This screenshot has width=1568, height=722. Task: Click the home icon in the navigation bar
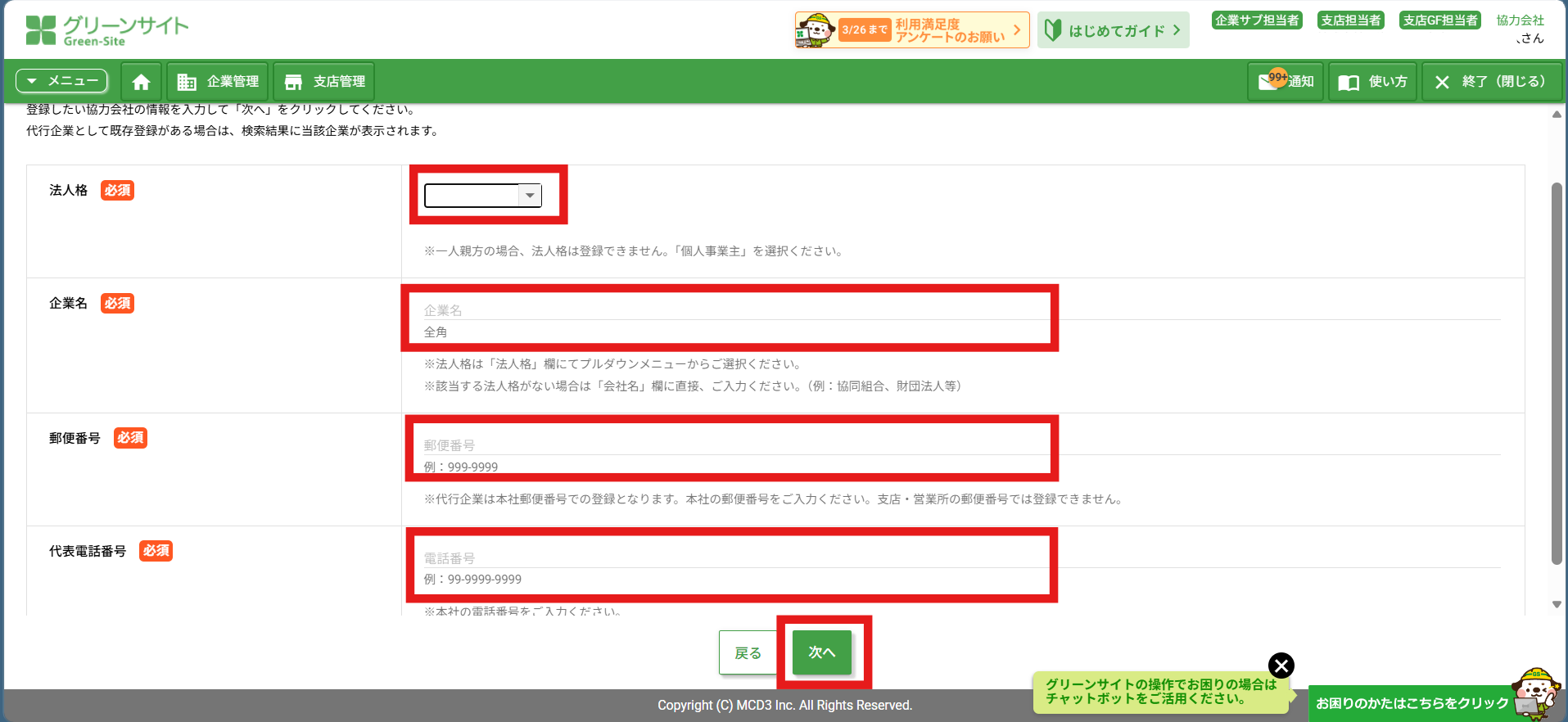141,82
